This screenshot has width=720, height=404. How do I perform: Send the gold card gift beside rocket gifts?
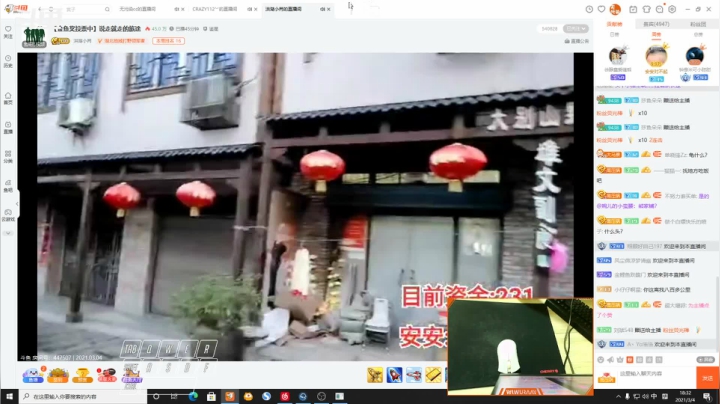(433, 375)
